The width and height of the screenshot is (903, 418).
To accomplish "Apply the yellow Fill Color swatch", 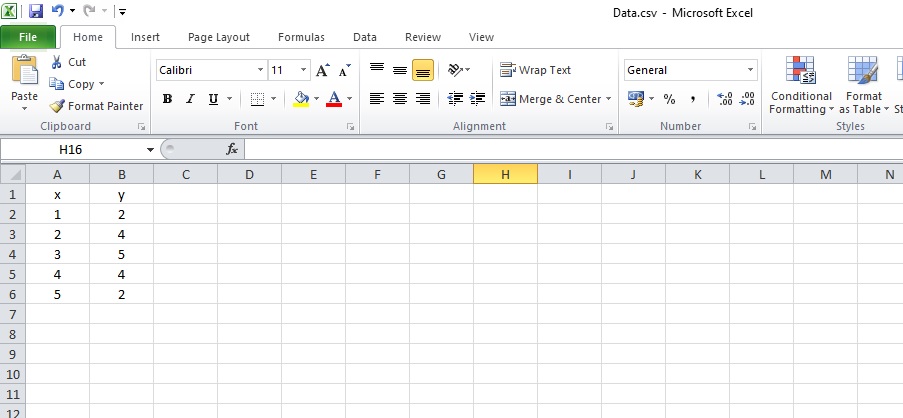I will [x=301, y=99].
